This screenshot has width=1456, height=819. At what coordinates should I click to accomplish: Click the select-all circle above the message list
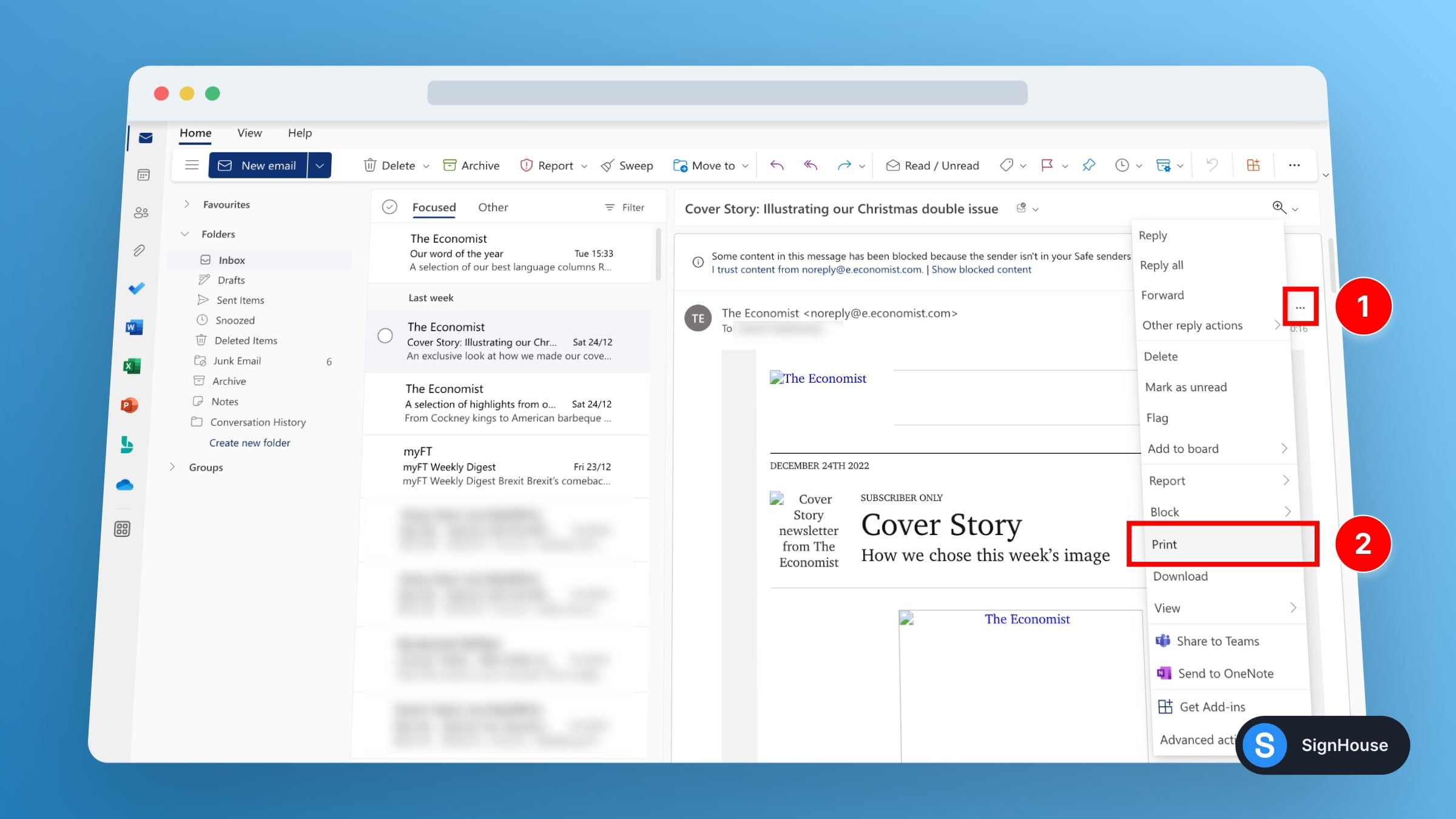click(x=389, y=206)
